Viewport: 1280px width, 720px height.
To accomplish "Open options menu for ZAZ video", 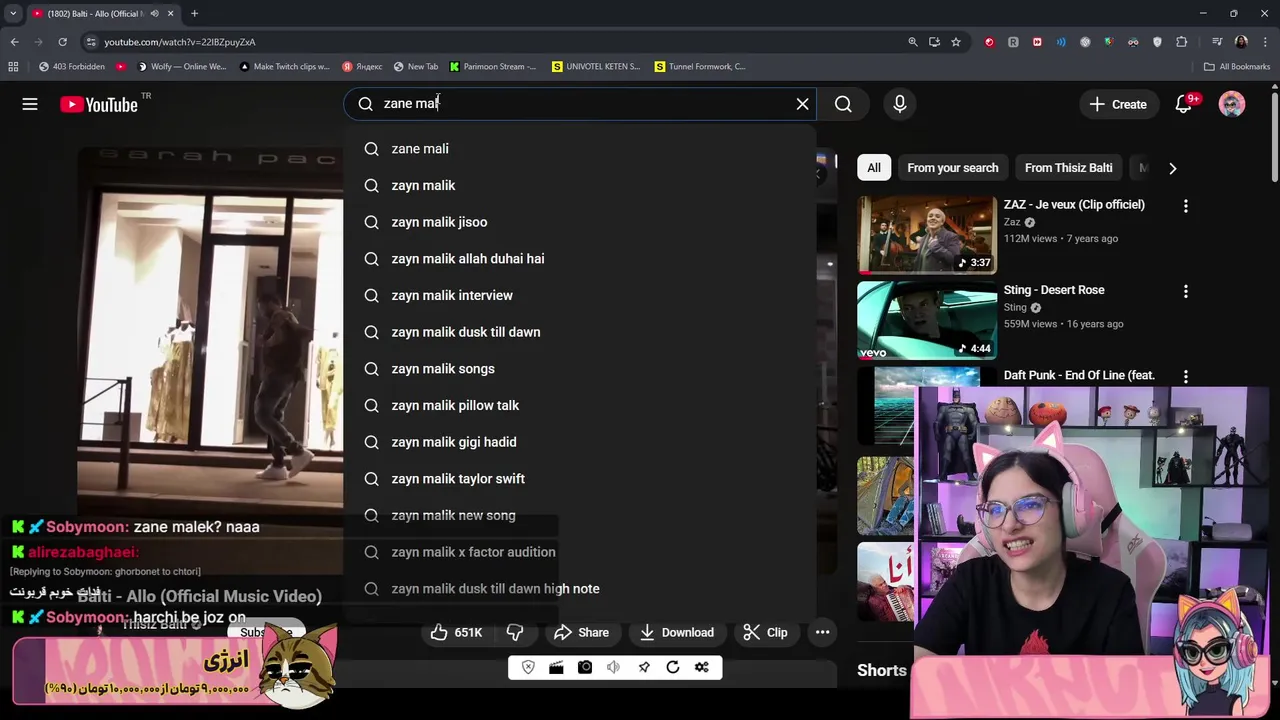I will click(x=1186, y=206).
